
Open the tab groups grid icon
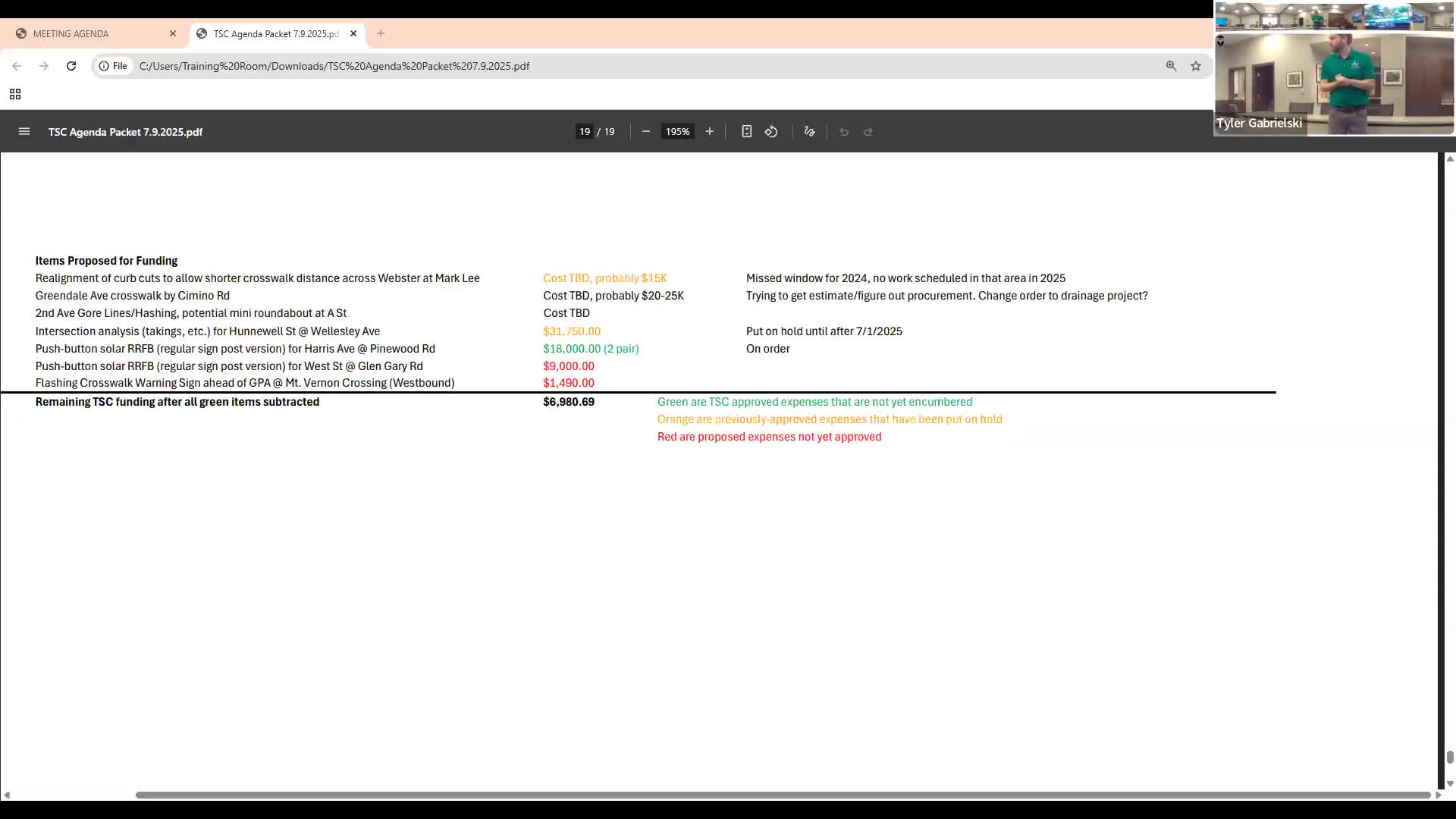[x=15, y=94]
